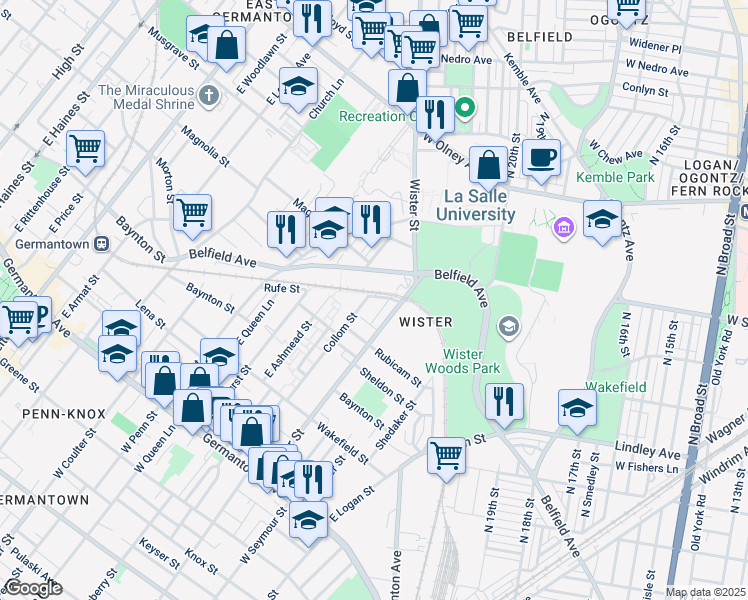Click the Rubicam St street label
Image resolution: width=748 pixels, height=600 pixels.
click(398, 367)
